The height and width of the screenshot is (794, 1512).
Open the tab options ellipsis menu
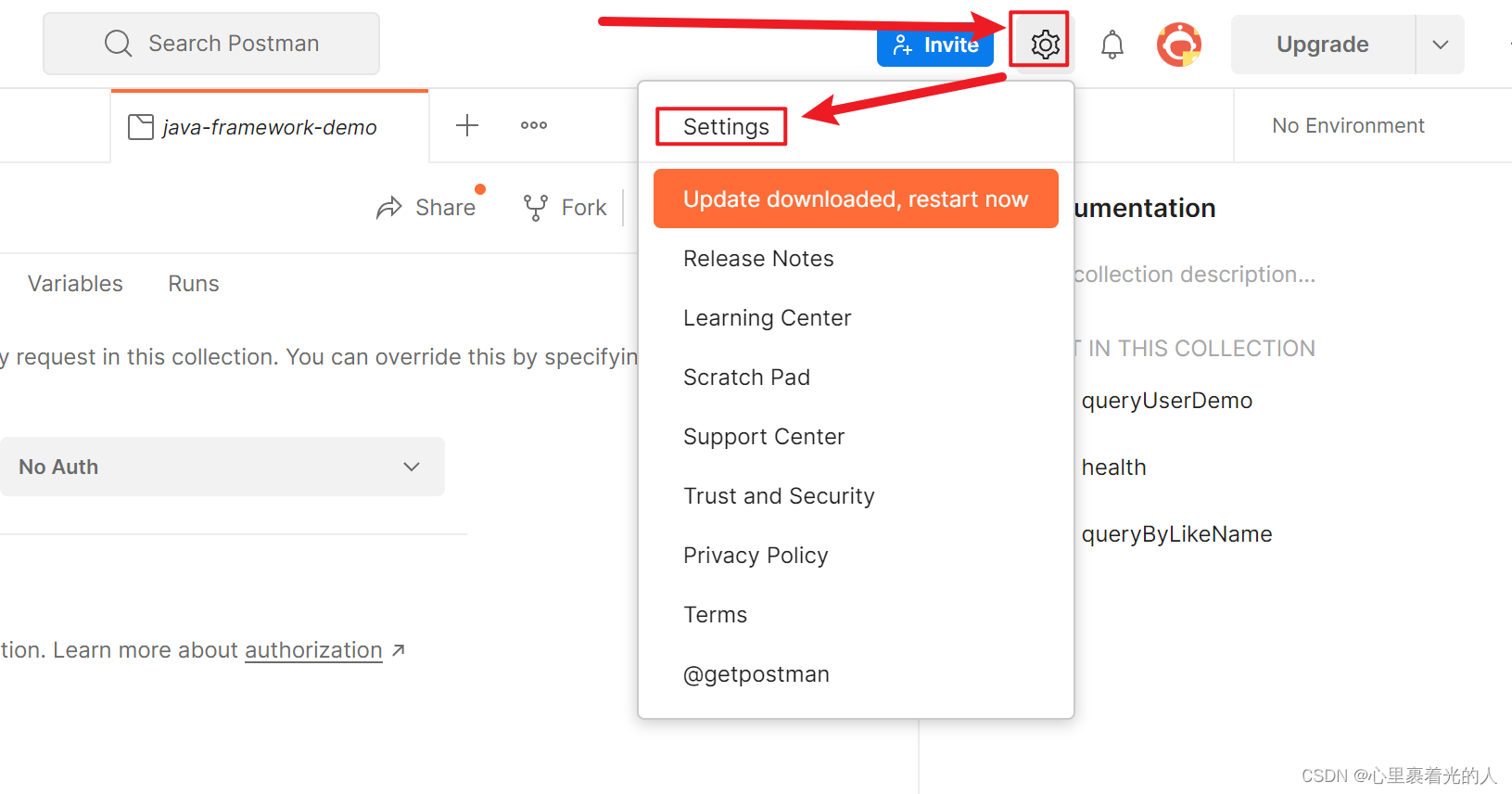[534, 125]
